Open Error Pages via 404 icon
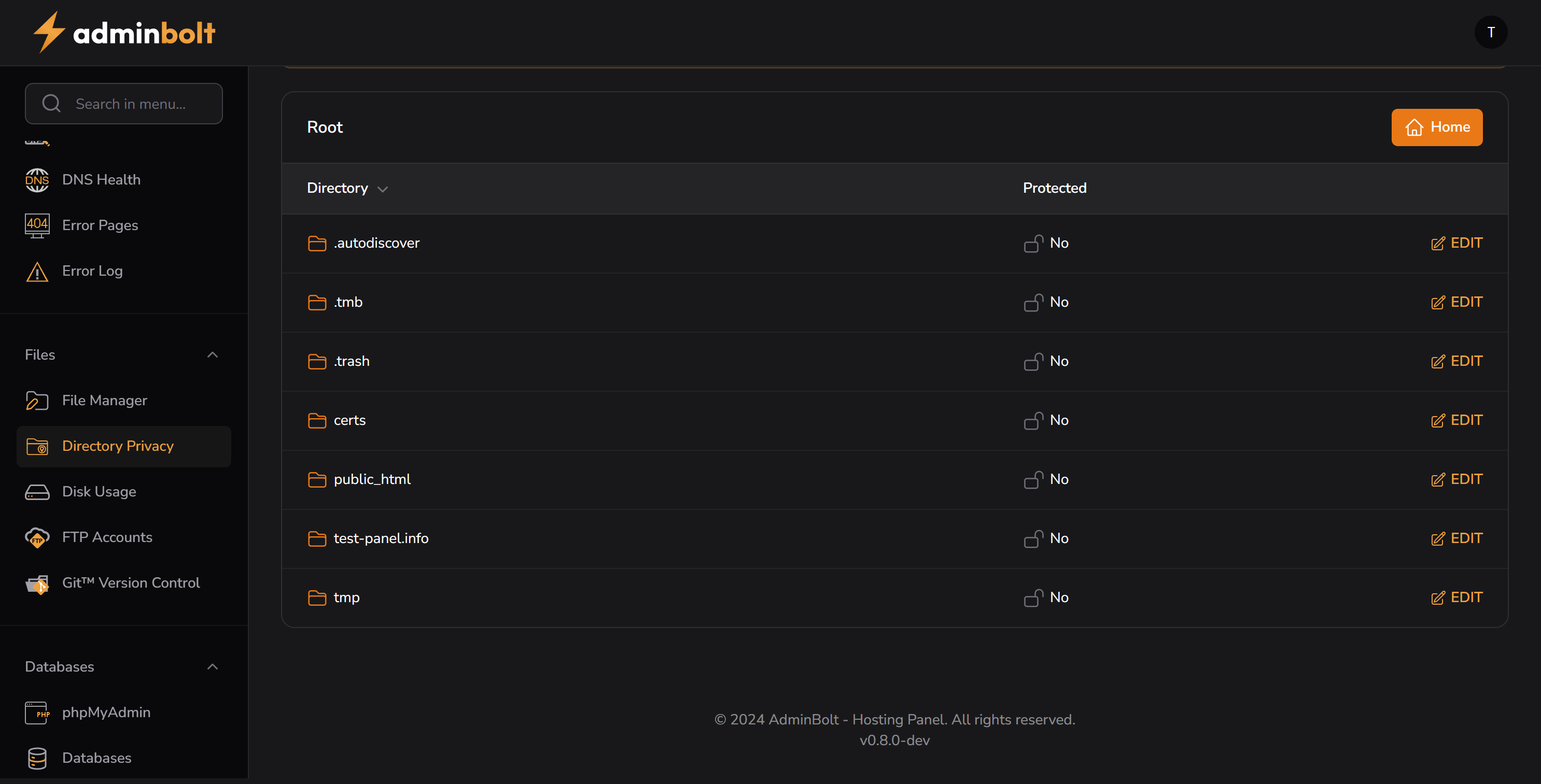The width and height of the screenshot is (1541, 784). (37, 225)
